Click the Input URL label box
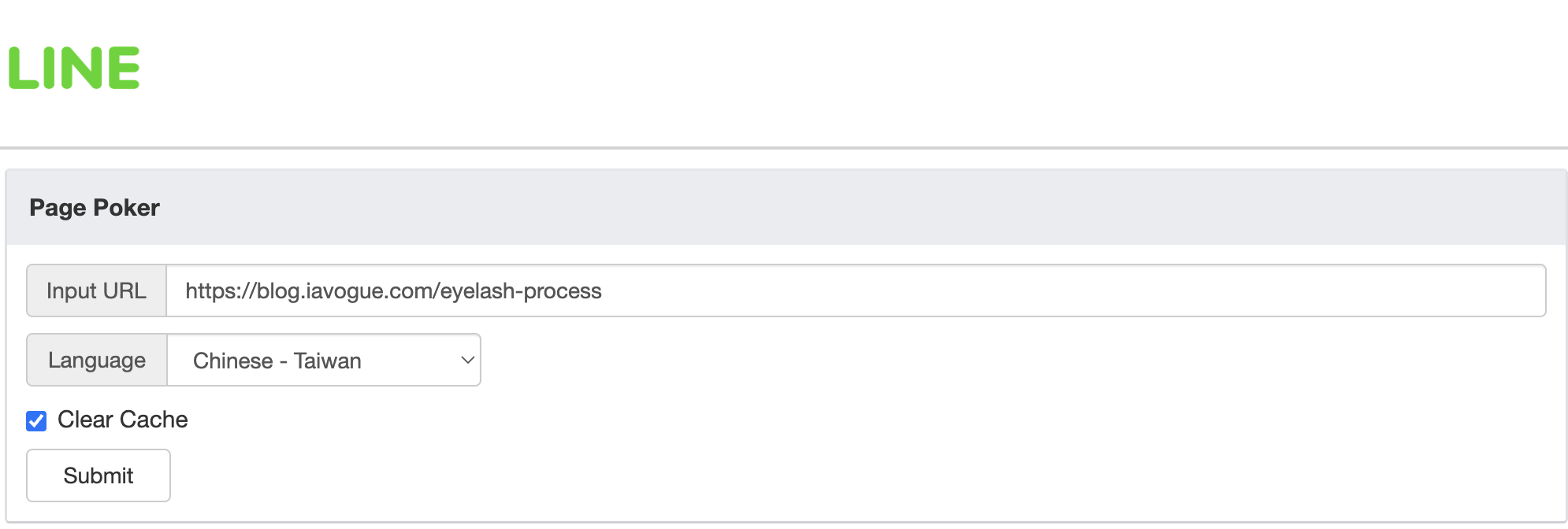This screenshot has width=1568, height=529. point(96,290)
